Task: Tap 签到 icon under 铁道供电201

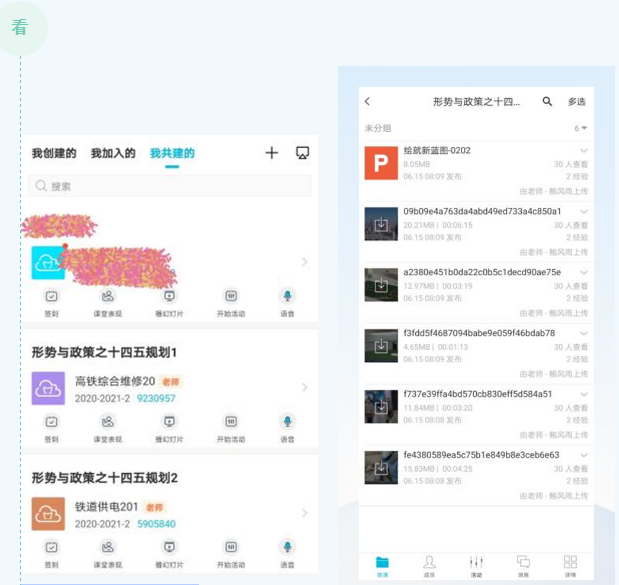Action: click(51, 547)
